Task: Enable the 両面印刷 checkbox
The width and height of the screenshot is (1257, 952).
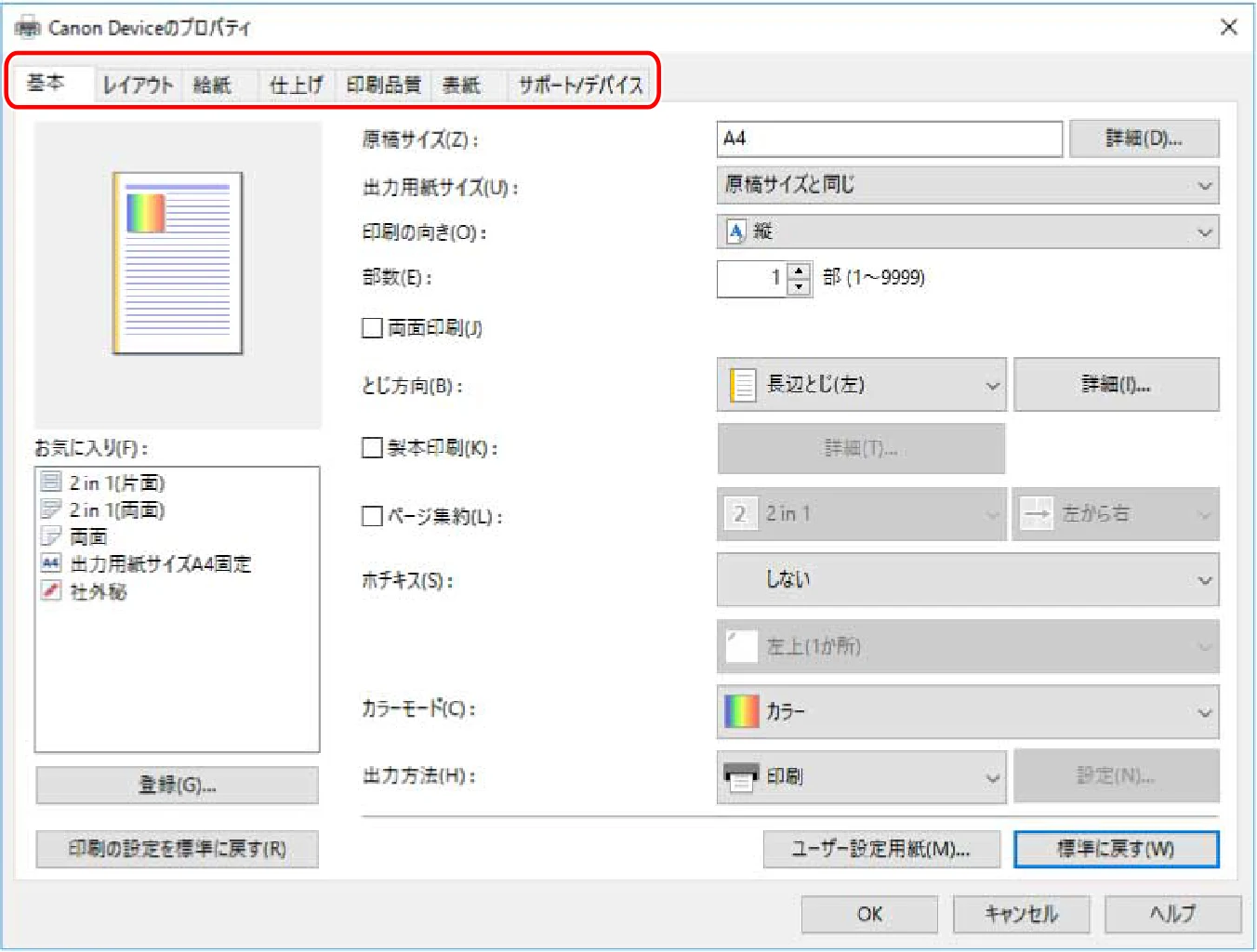Action: (372, 328)
